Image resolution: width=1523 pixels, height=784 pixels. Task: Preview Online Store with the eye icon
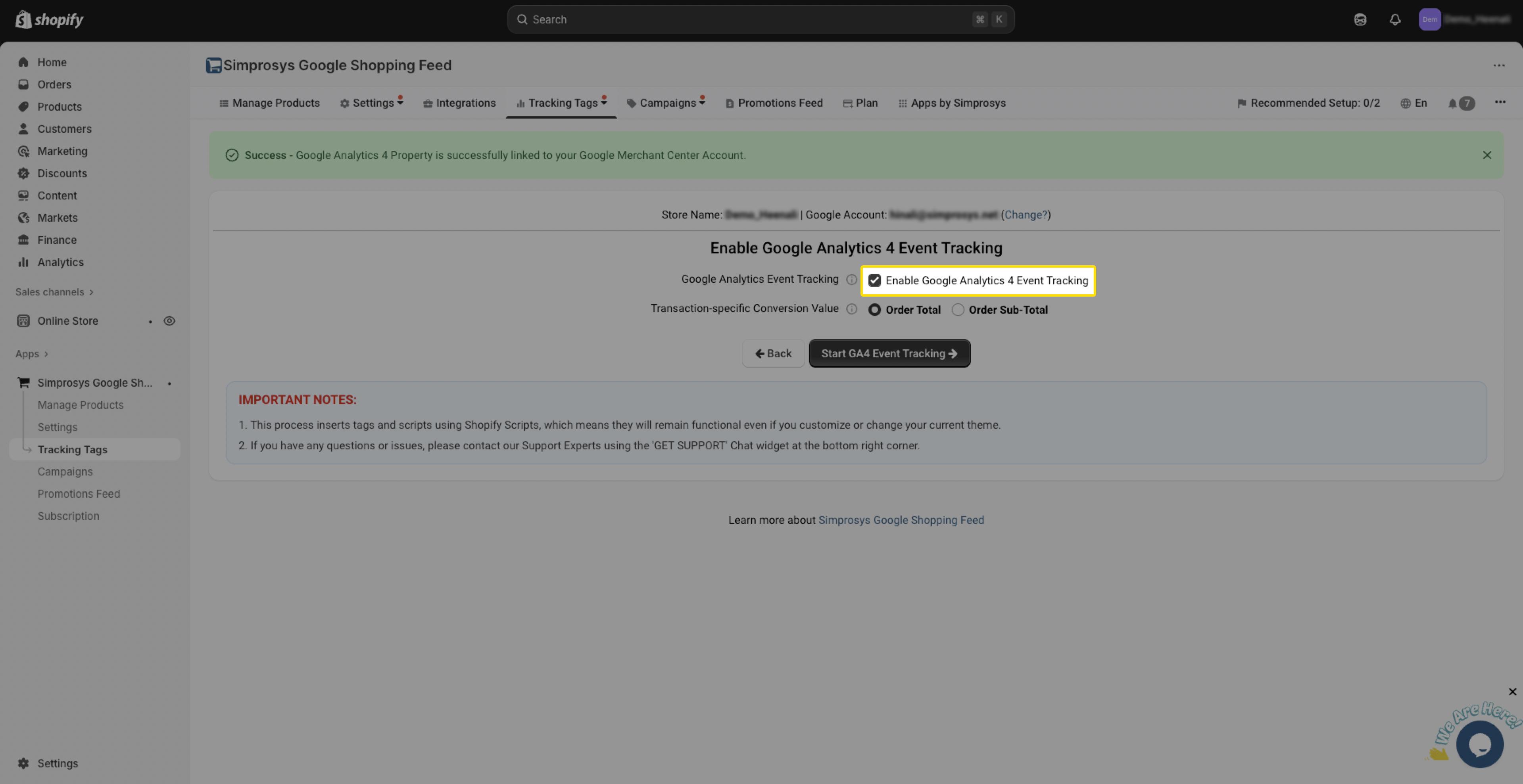[x=169, y=321]
